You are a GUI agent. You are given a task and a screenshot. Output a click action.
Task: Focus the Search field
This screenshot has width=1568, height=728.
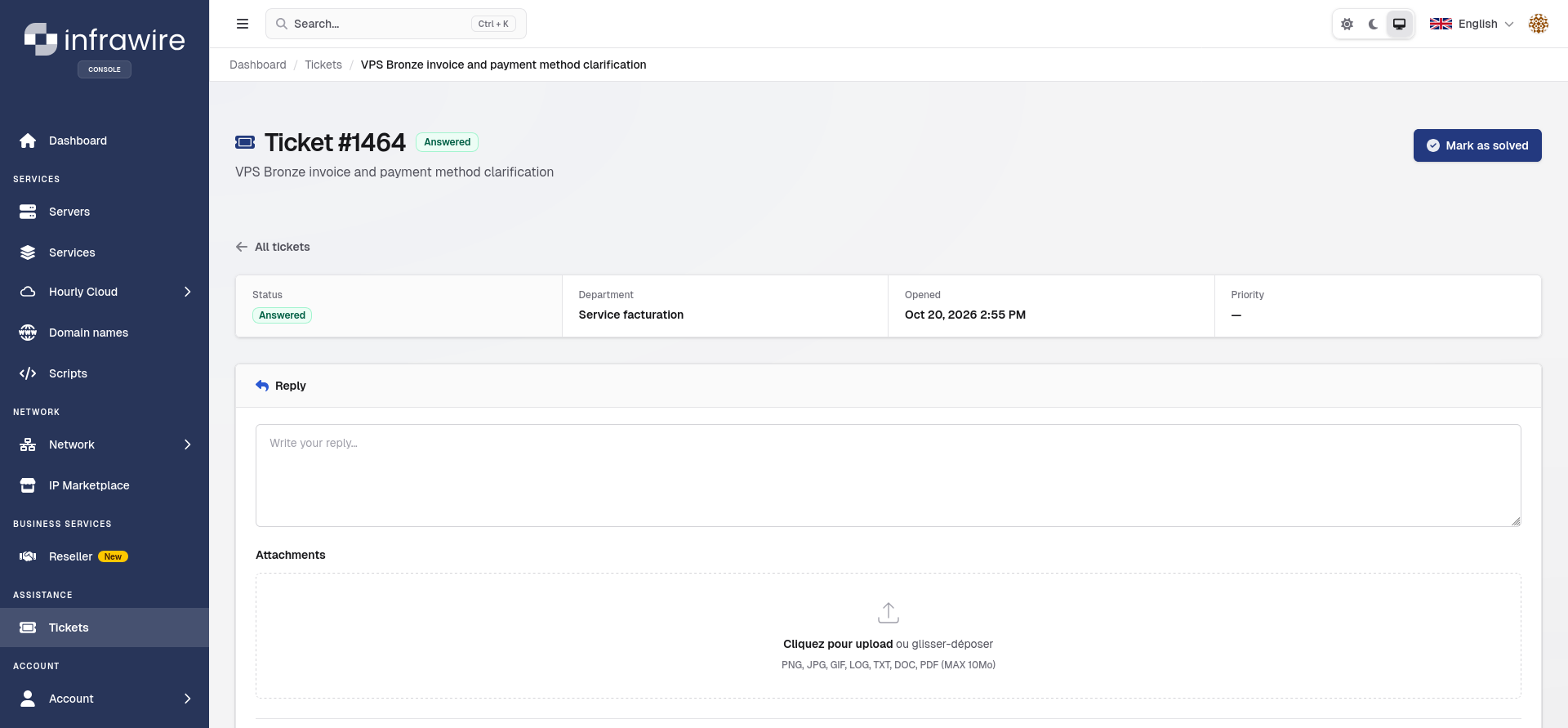[396, 24]
